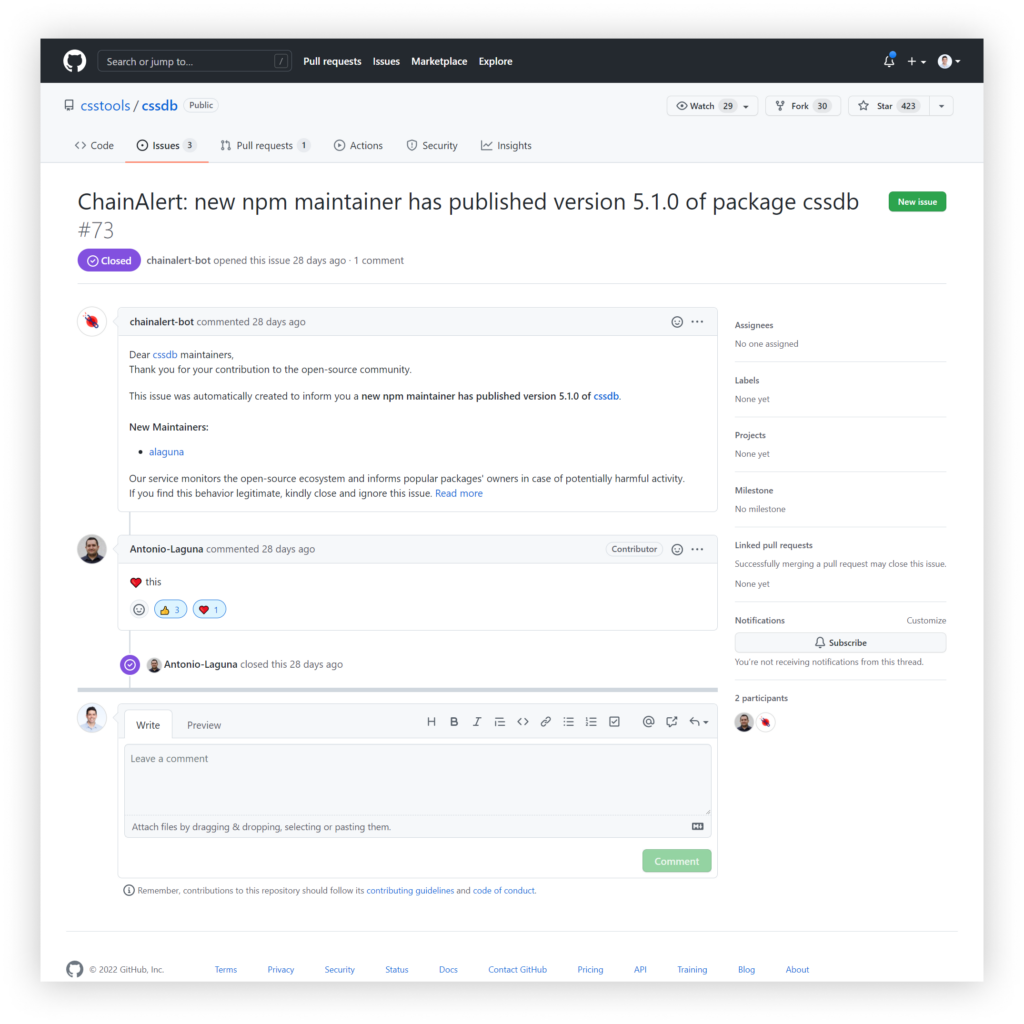Image resolution: width=1024 pixels, height=1024 pixels.
Task: Apply bold formatting in comment toolbar
Action: 454,722
